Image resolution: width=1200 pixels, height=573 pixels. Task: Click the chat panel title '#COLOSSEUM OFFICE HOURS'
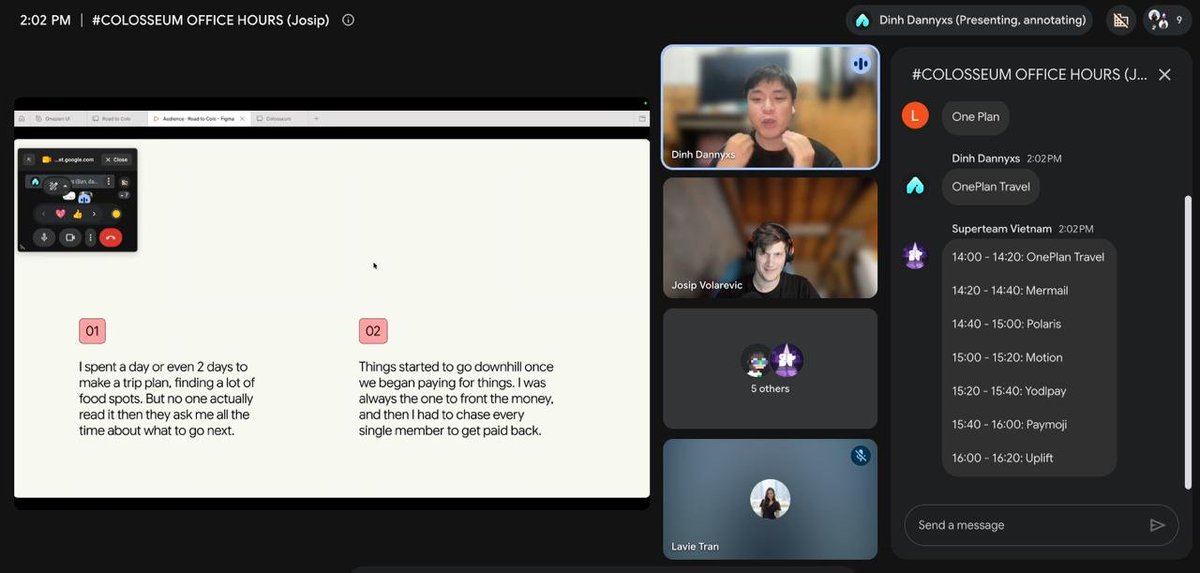(x=1029, y=74)
